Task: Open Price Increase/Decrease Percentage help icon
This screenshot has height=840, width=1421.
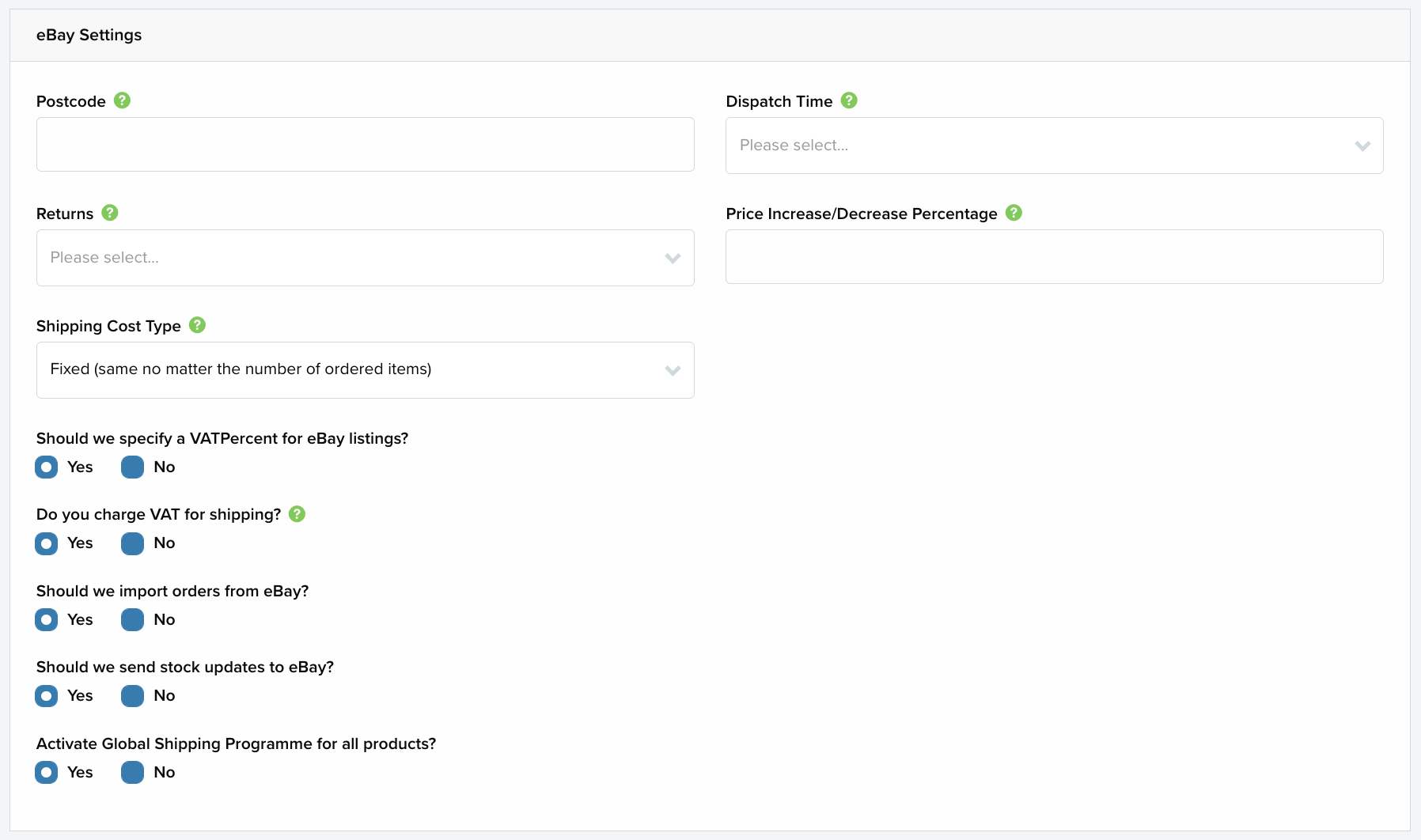Action: 1014,213
